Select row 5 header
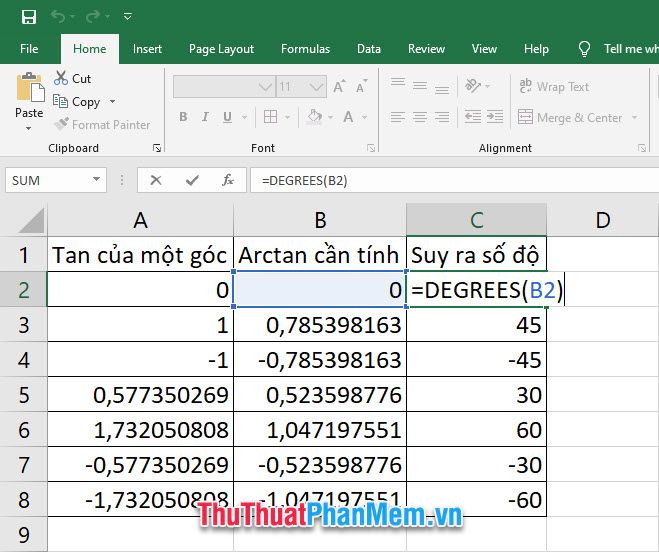The height and width of the screenshot is (552, 659). tap(24, 395)
